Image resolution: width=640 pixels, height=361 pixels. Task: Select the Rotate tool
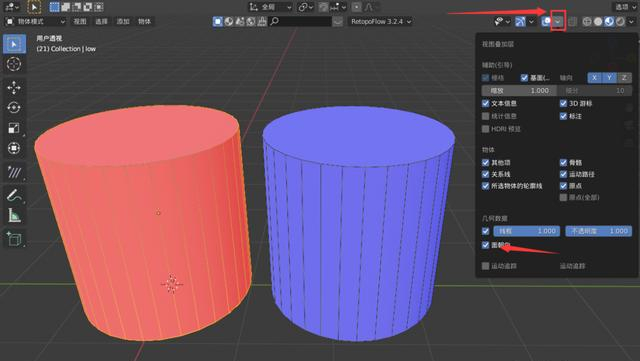pyautogui.click(x=14, y=107)
